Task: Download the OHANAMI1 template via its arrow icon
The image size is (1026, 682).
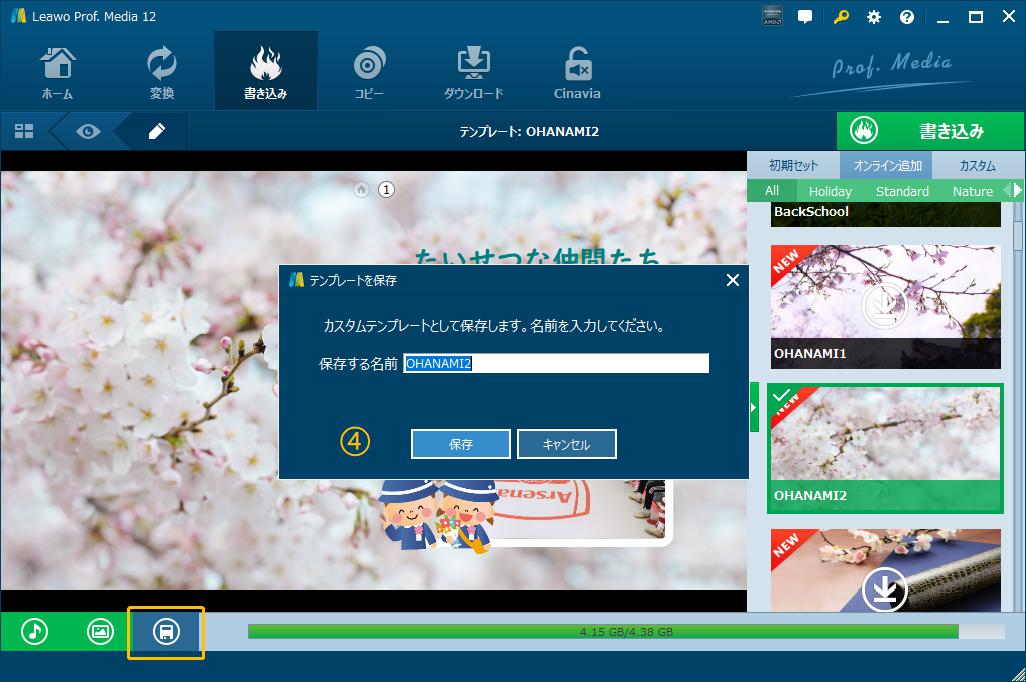Action: click(884, 306)
